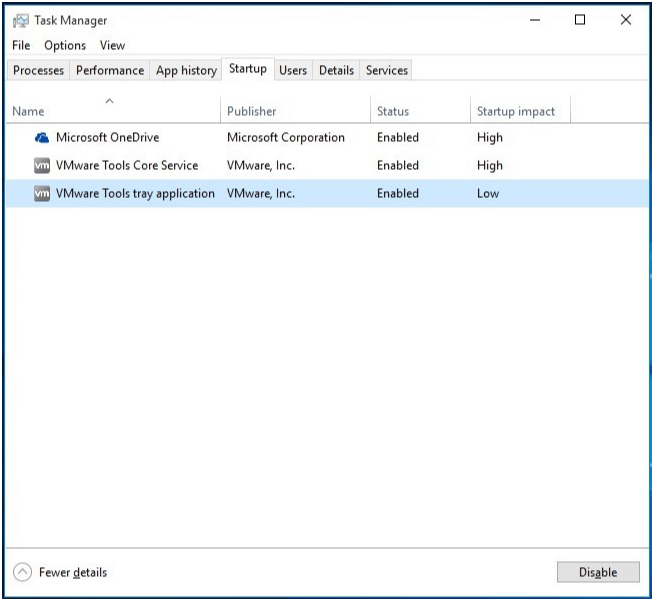Open the Options menu

click(65, 45)
